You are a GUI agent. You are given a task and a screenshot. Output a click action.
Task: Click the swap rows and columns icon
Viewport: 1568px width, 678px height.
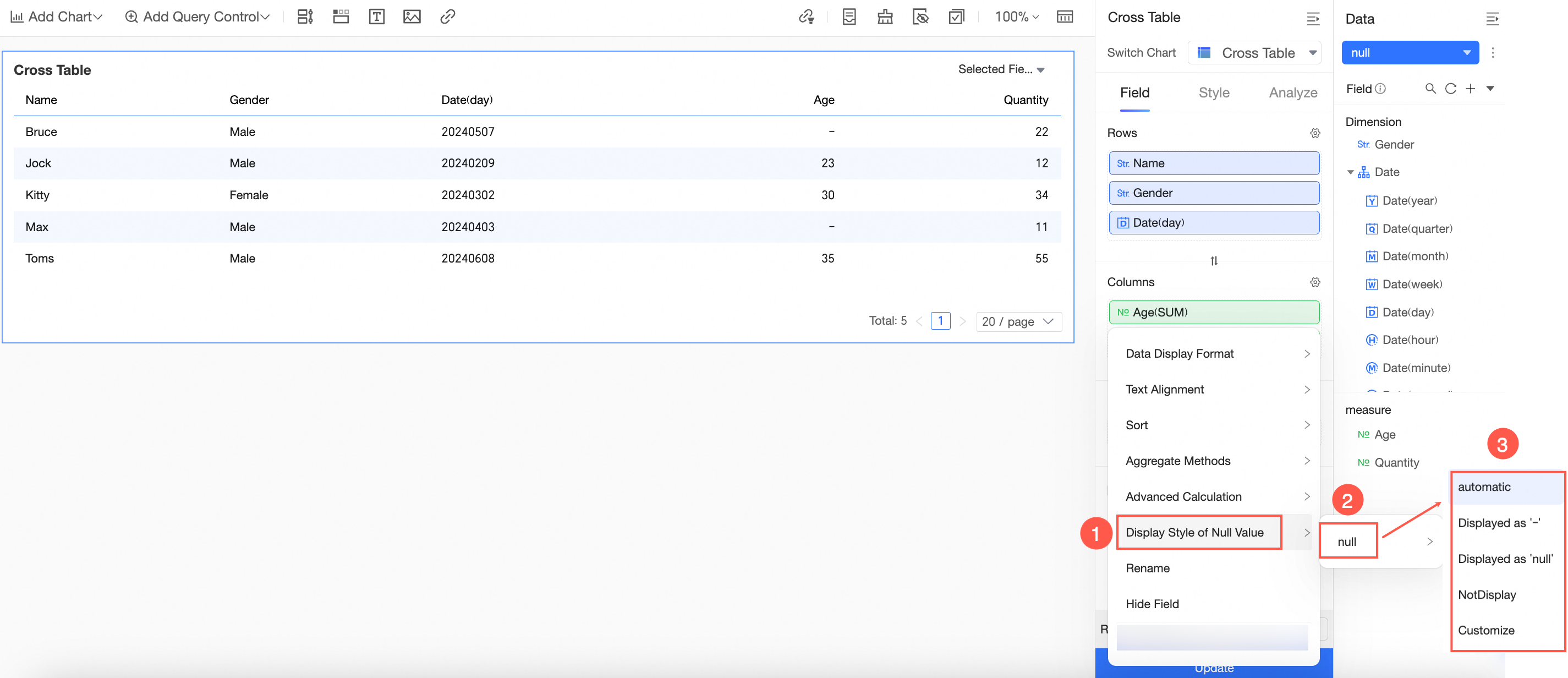click(1214, 260)
